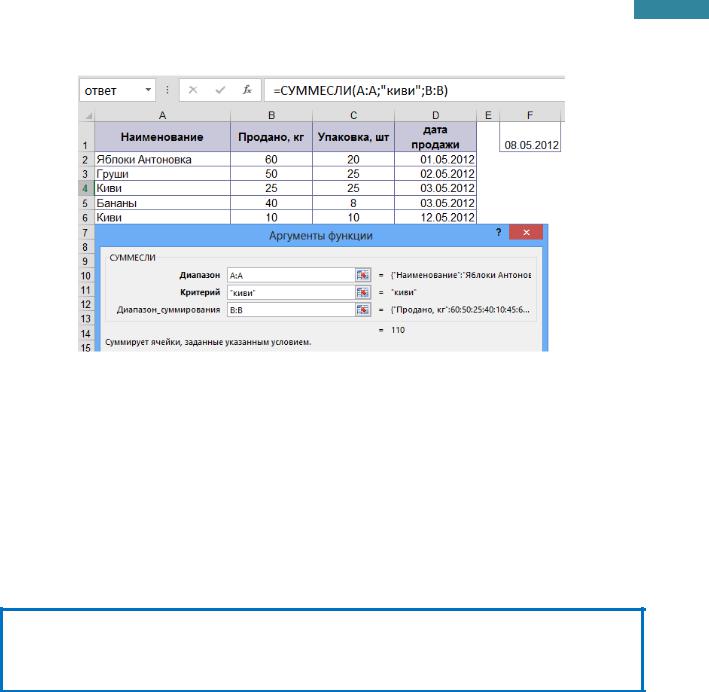Select column A header
Viewport: 709px width, 692px height.
click(162, 116)
